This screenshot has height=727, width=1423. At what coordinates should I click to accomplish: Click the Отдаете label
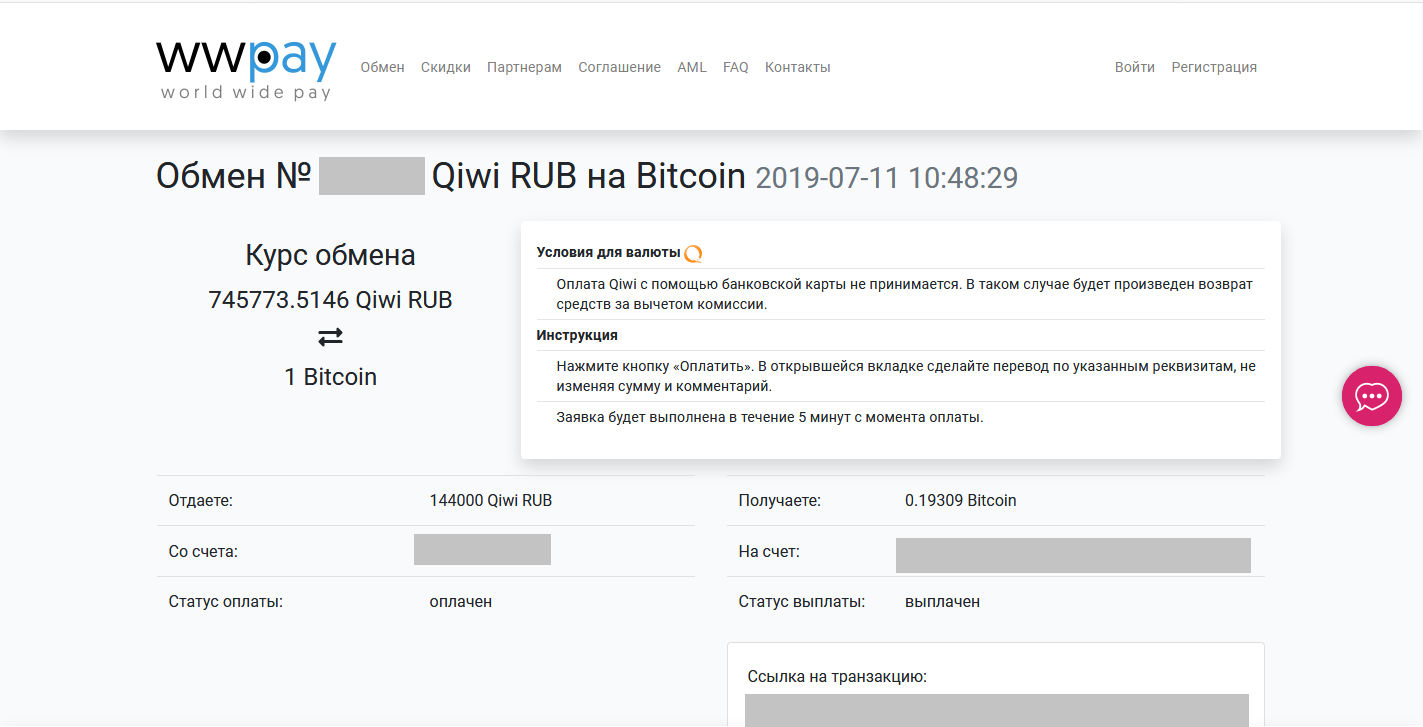click(201, 500)
